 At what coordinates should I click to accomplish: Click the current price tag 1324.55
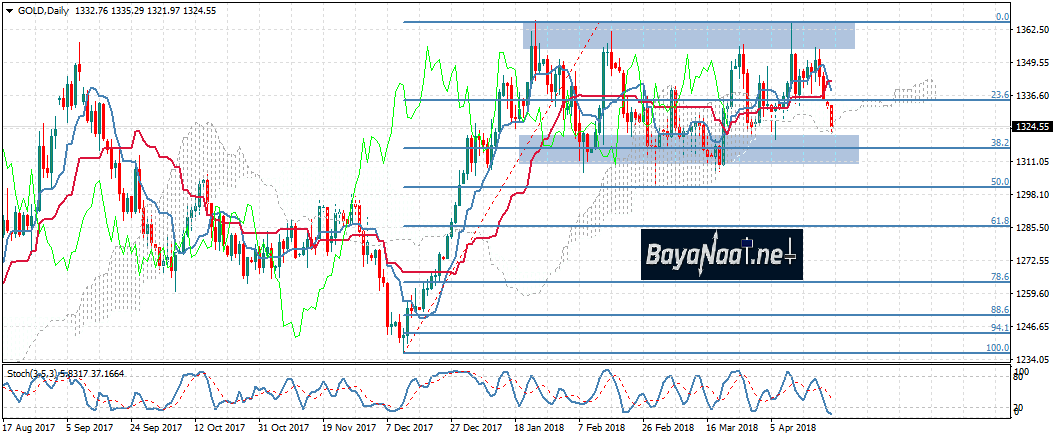click(1031, 127)
